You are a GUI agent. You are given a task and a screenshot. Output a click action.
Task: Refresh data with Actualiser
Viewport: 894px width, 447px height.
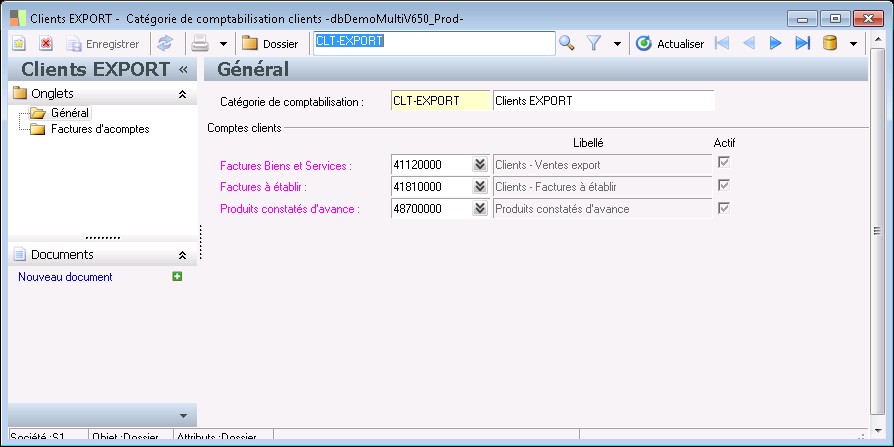tap(670, 43)
